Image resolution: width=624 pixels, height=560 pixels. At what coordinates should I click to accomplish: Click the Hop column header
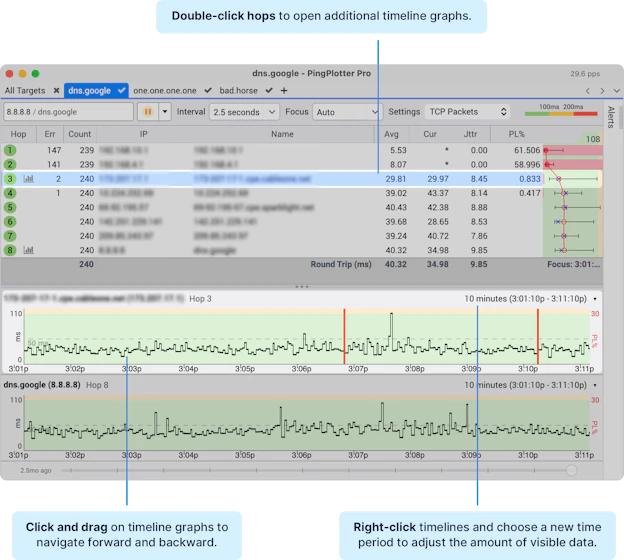coord(18,134)
